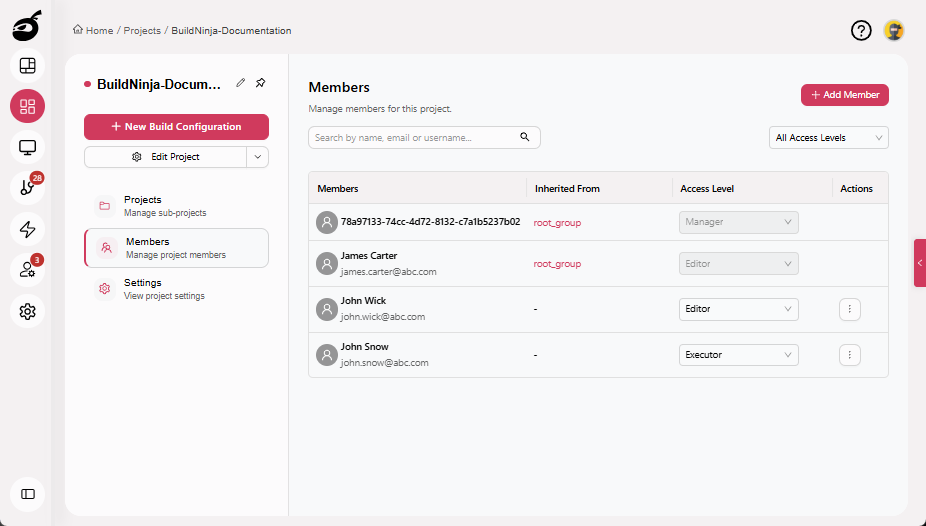The image size is (926, 526).
Task: Open the help question mark icon
Action: [861, 30]
